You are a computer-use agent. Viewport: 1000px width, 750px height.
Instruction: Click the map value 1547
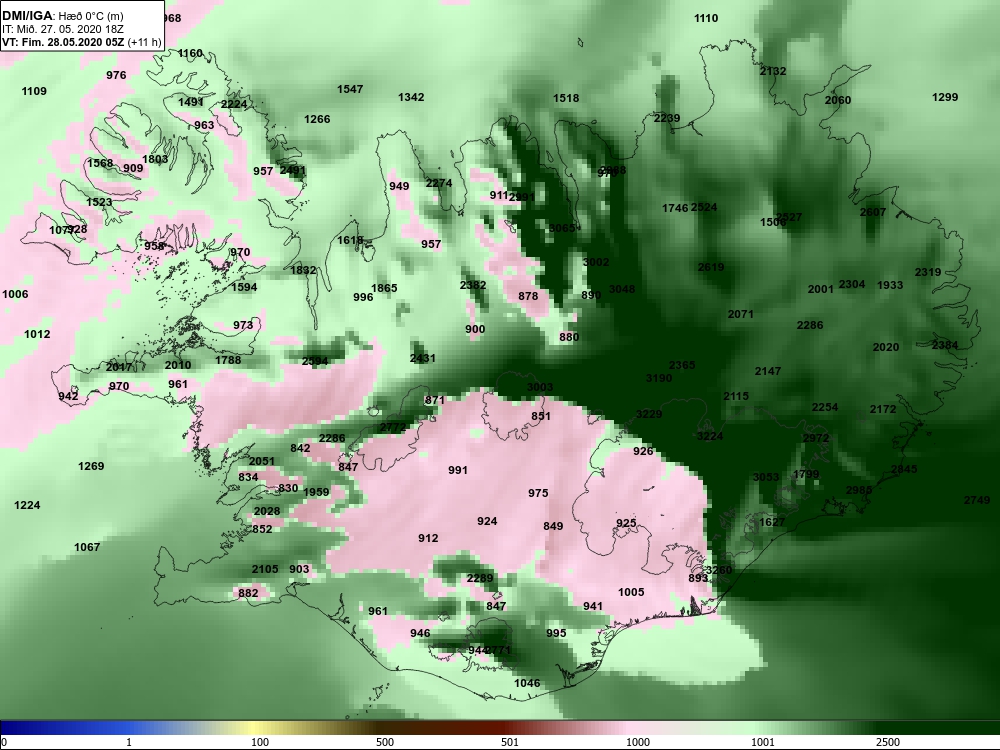click(x=350, y=89)
